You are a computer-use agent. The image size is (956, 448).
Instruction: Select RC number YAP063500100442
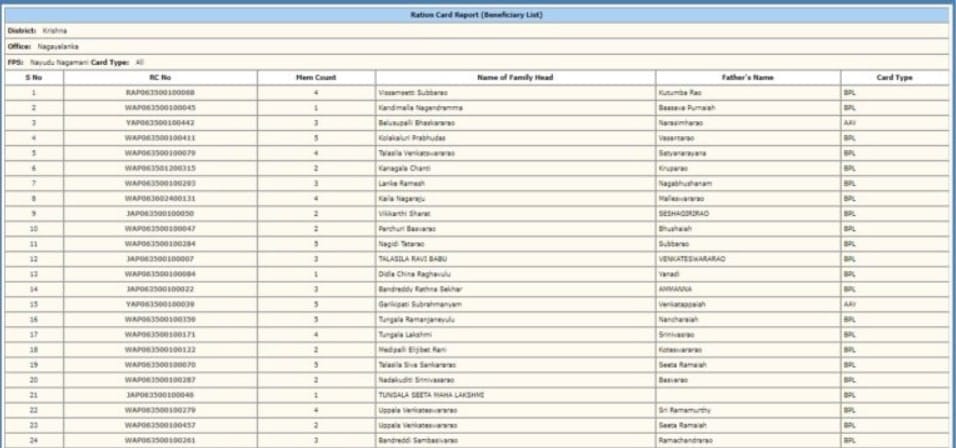[160, 122]
